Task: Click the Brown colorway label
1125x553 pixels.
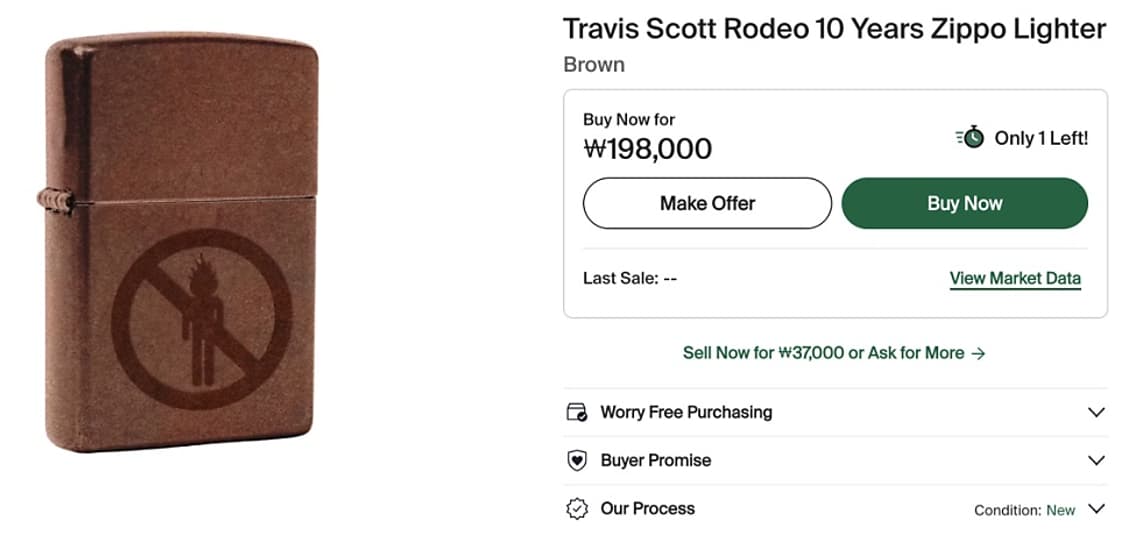Action: pyautogui.click(x=594, y=65)
